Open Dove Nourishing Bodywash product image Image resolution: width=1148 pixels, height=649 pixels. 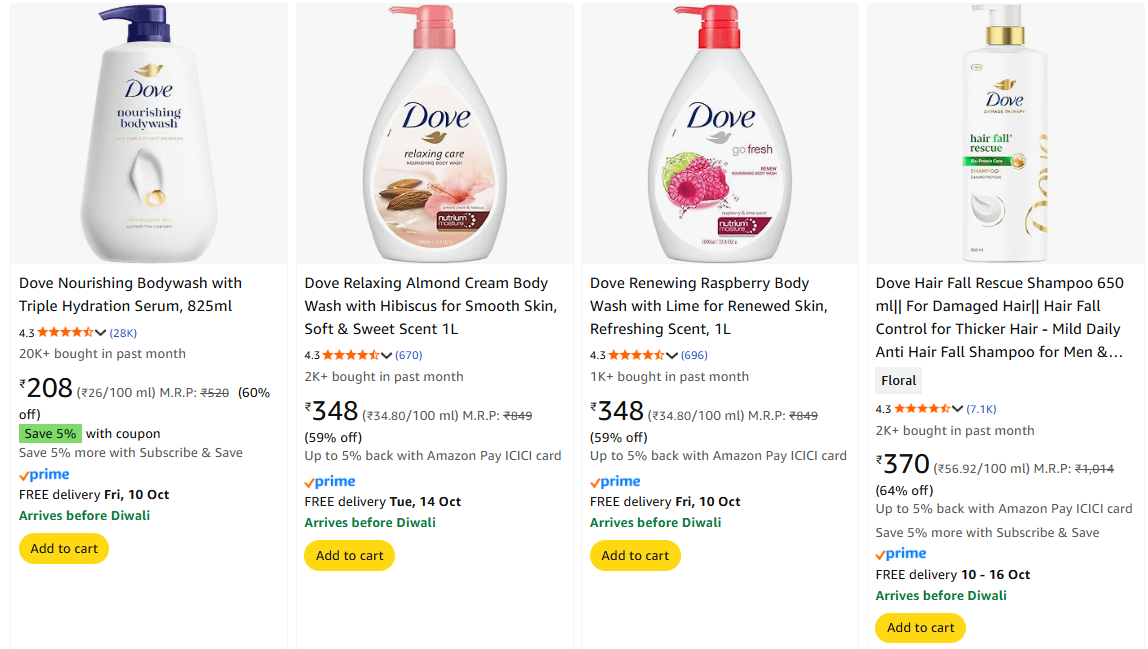click(149, 134)
